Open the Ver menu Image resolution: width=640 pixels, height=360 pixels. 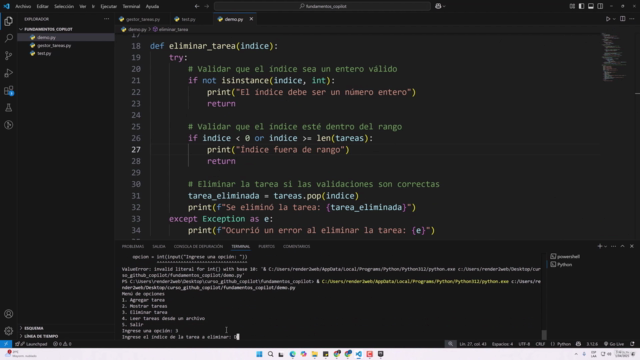click(x=82, y=6)
